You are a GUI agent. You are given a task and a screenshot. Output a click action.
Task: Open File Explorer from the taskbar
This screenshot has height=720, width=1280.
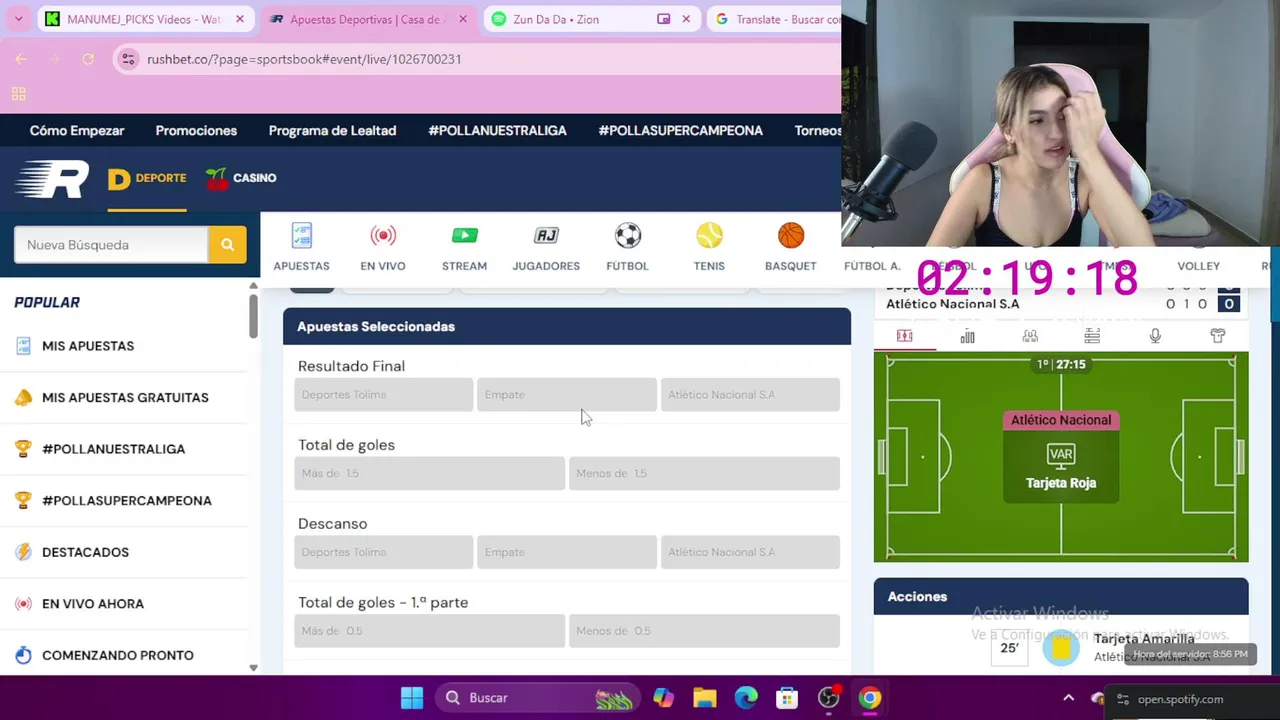click(705, 698)
